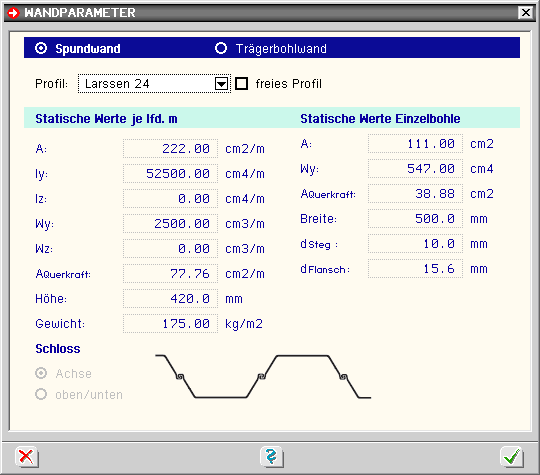Viewport: 540px width, 475px height.
Task: Click the dFlansch field showing 15.6
Action: 415,269
